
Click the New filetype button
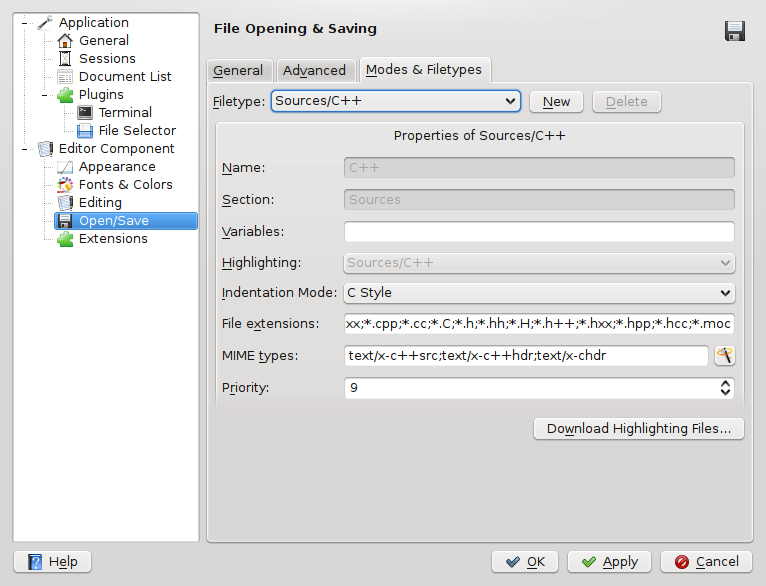(x=556, y=101)
